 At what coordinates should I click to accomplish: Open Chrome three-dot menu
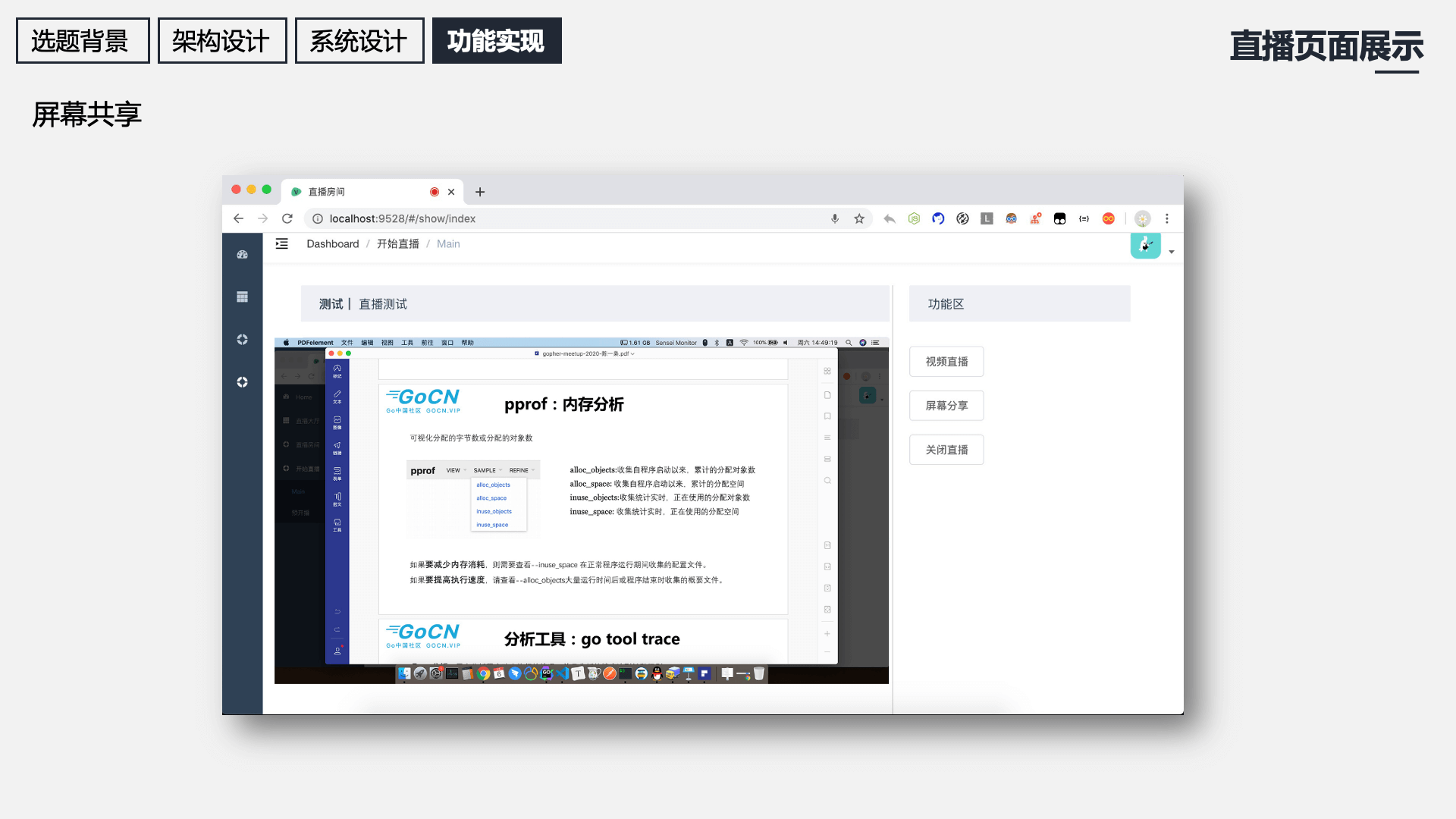point(1167,219)
